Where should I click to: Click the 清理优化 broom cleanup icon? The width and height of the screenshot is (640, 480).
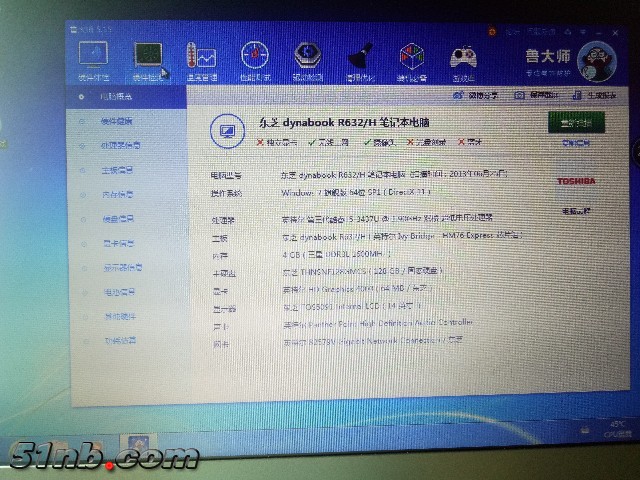(x=359, y=58)
